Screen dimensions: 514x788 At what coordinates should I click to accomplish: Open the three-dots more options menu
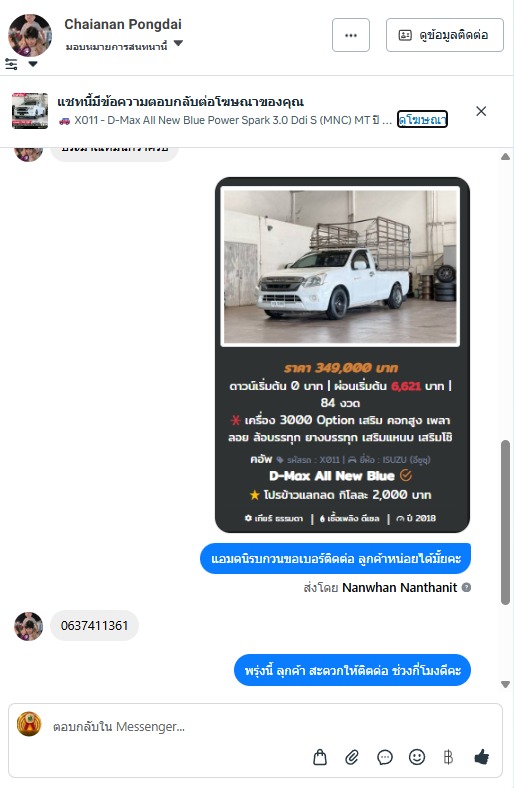point(351,35)
